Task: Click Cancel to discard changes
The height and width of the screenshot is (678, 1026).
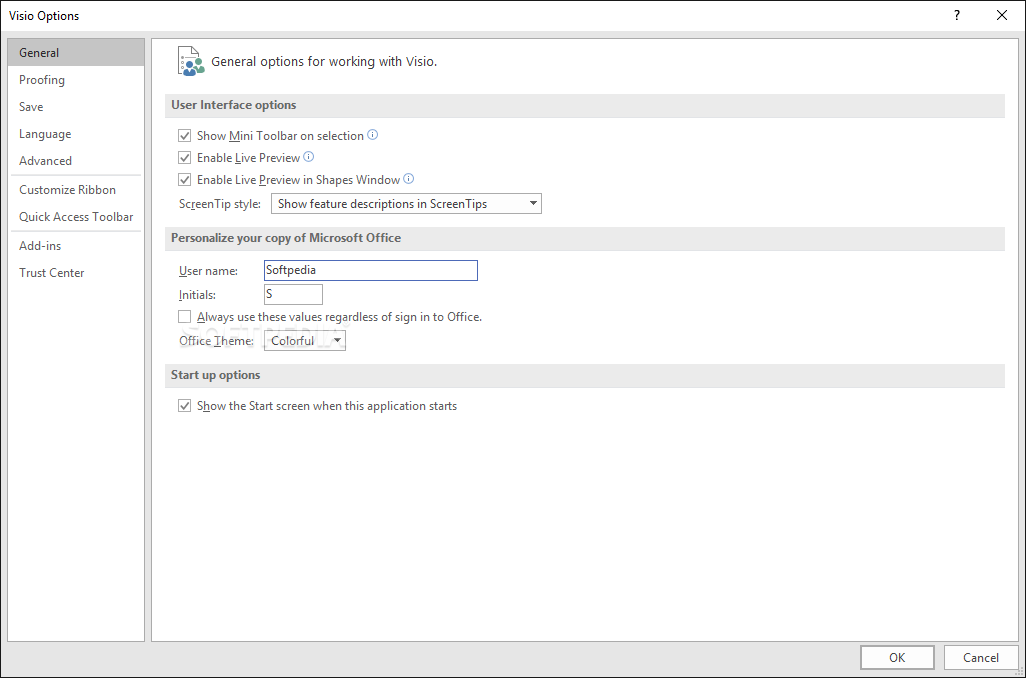Action: pyautogui.click(x=981, y=658)
